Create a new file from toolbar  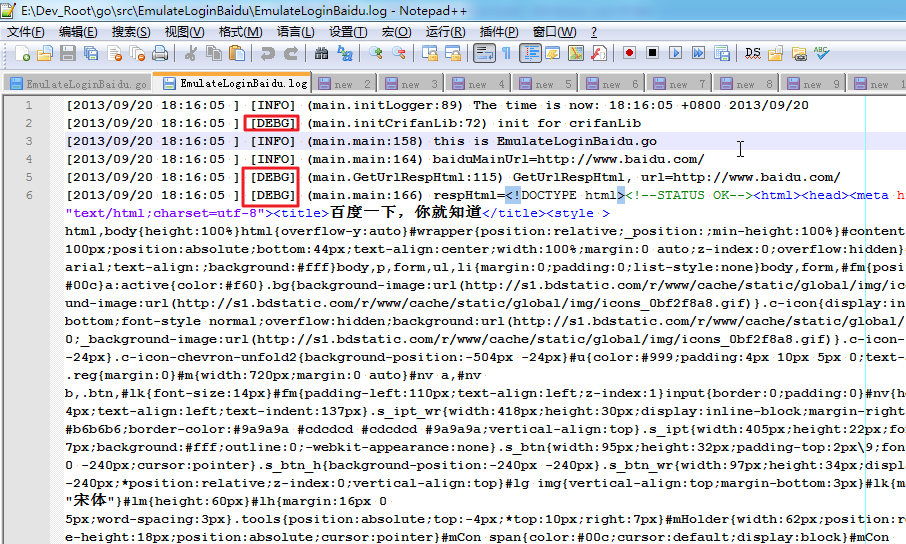pyautogui.click(x=22, y=54)
